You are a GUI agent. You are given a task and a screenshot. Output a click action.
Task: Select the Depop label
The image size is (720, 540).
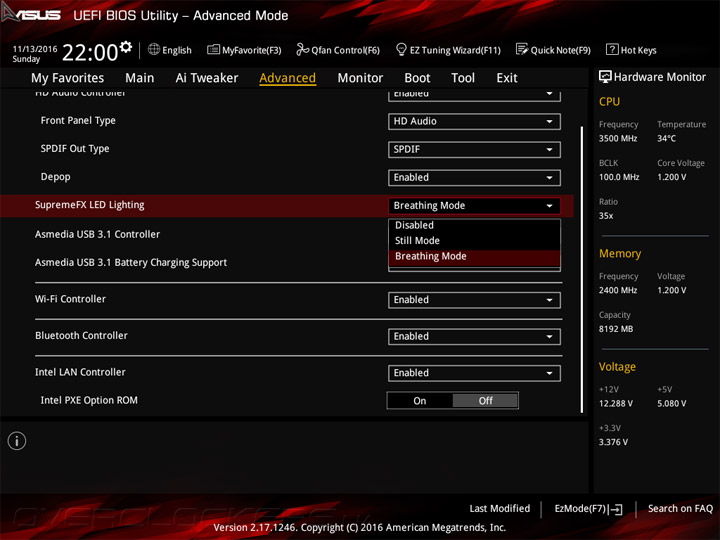[x=56, y=177]
